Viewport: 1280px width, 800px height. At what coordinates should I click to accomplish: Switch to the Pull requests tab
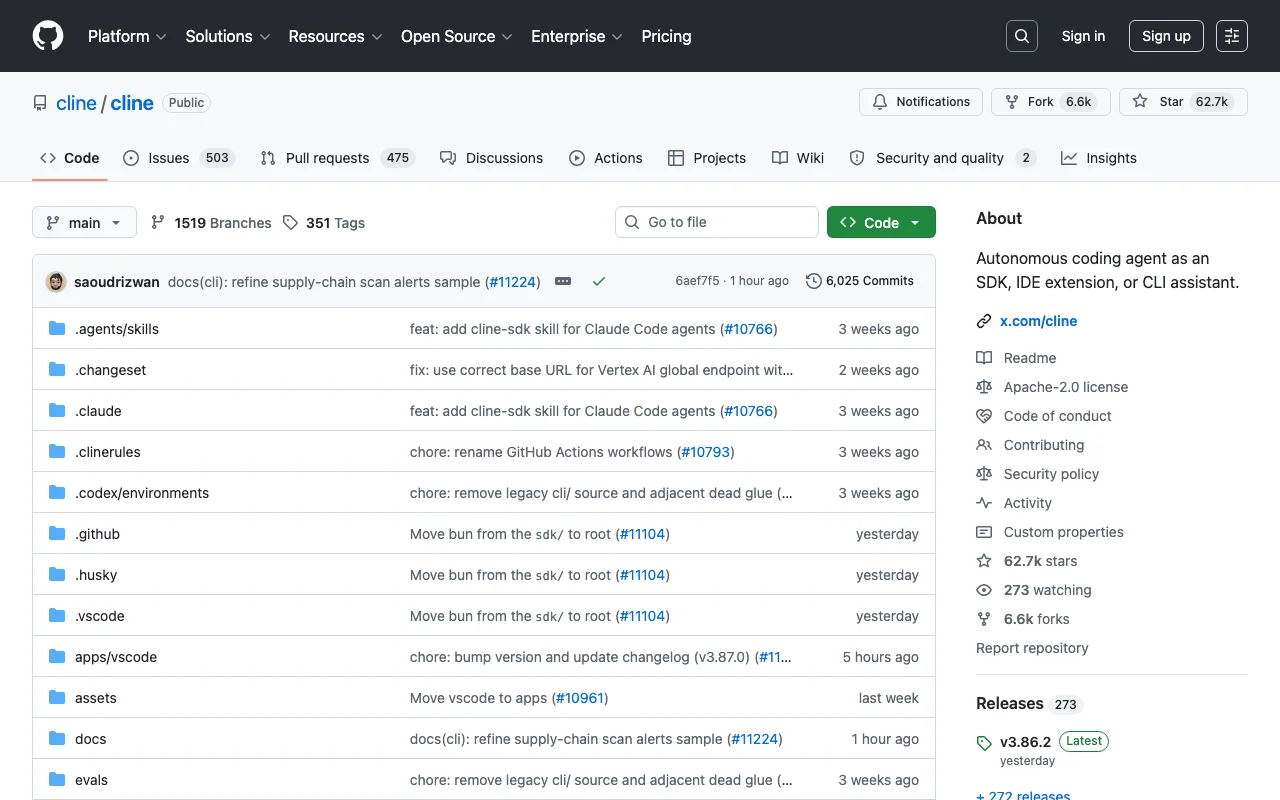tap(337, 158)
